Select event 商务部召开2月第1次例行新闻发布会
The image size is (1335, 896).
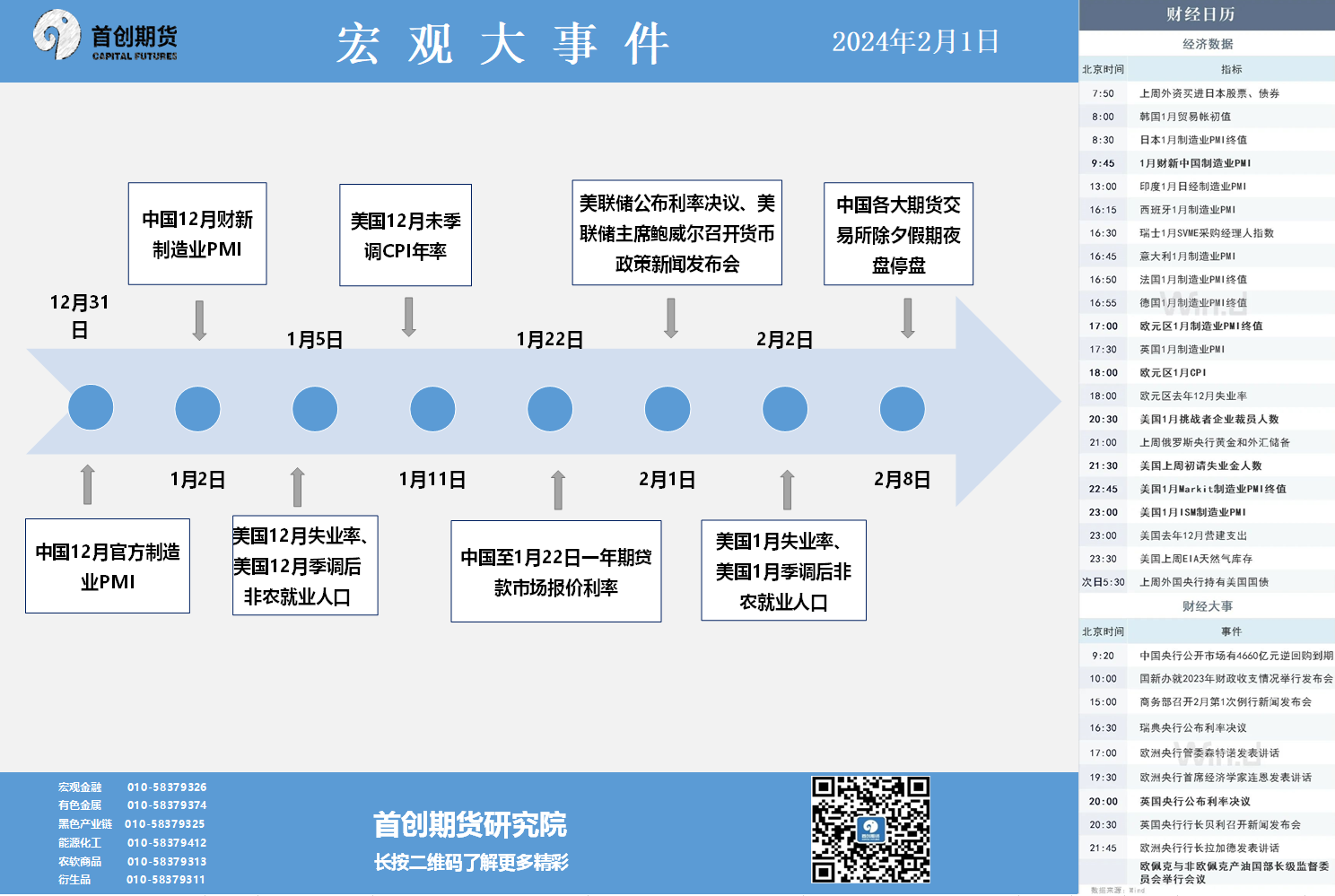click(1207, 703)
